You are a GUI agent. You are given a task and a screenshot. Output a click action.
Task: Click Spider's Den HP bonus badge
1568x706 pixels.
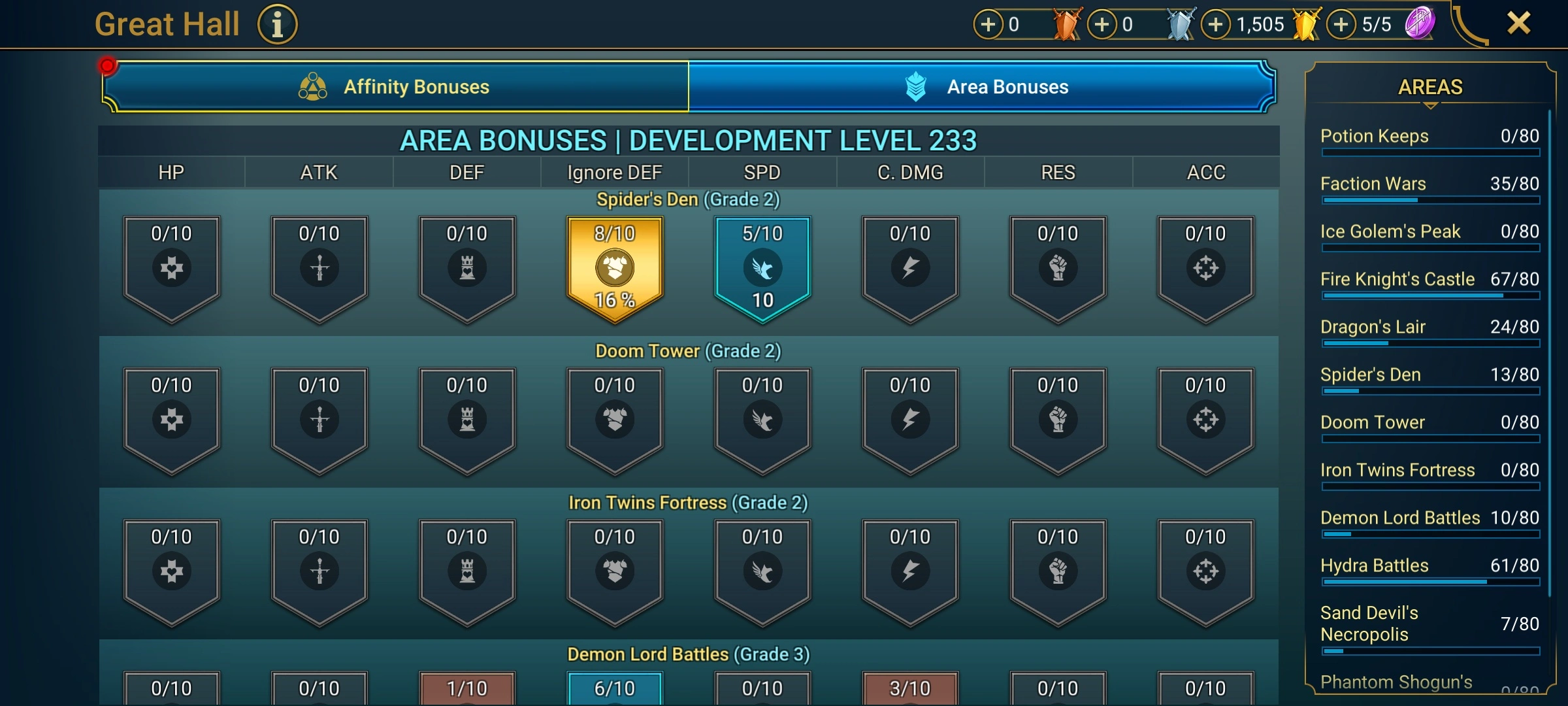coord(172,269)
